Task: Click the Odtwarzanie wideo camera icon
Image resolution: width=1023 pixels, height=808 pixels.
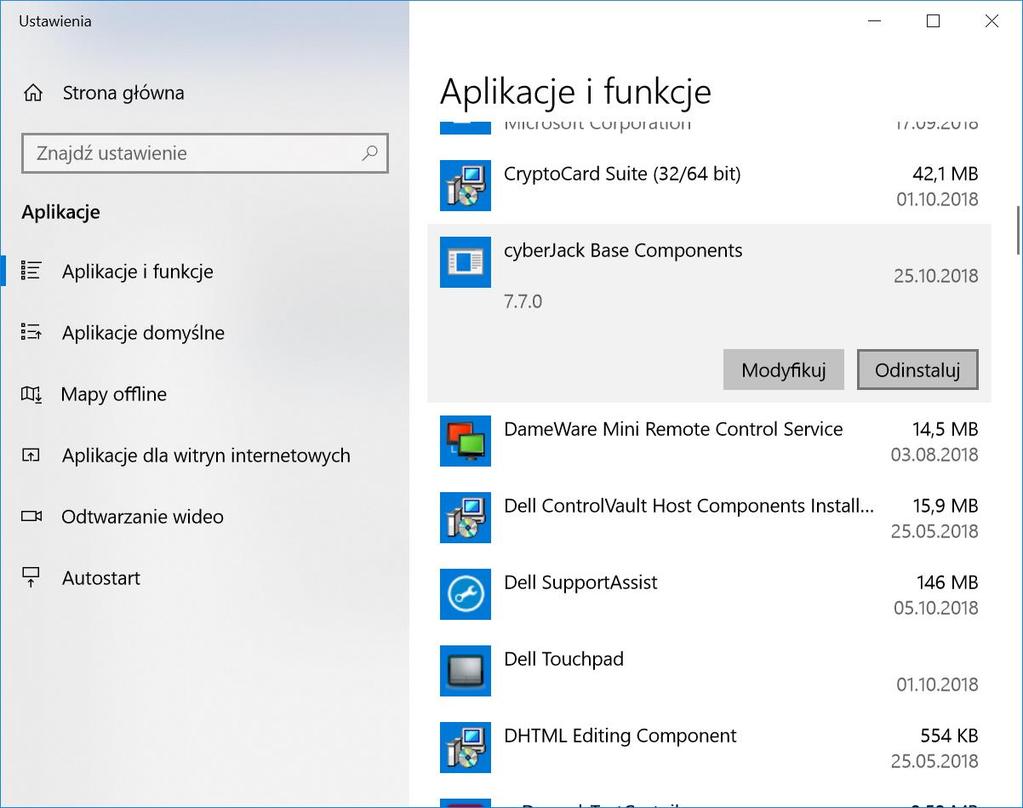Action: pos(31,516)
